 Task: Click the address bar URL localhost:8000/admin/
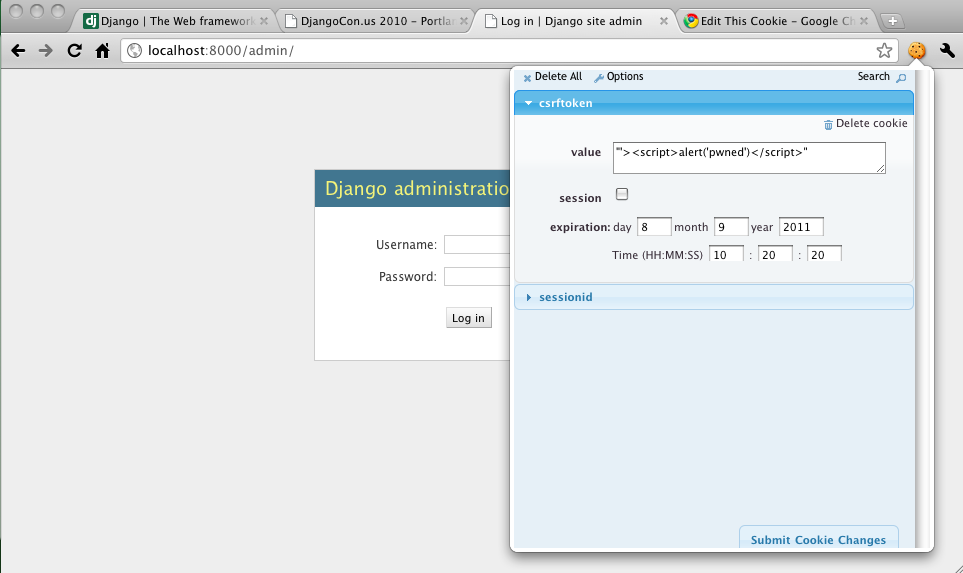(220, 50)
